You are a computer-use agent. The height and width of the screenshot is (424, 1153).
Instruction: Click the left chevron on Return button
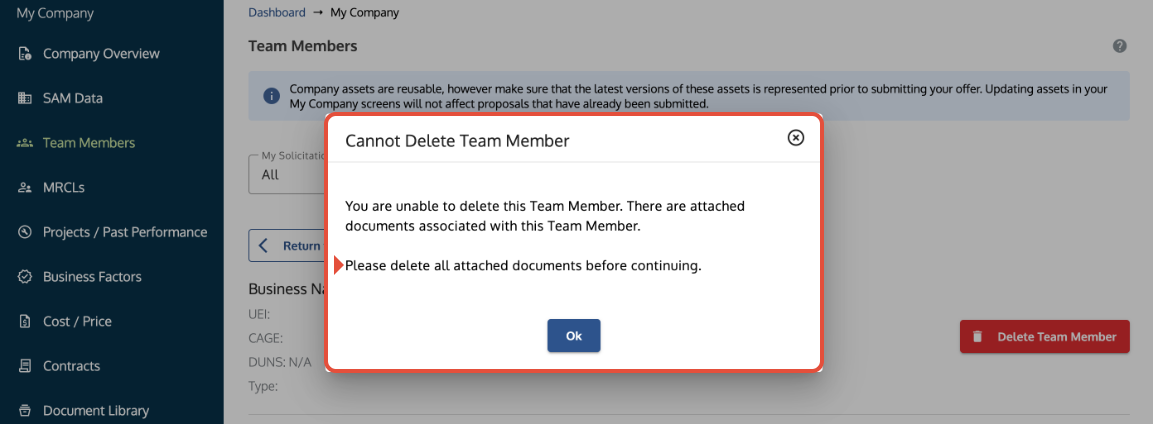pos(264,245)
